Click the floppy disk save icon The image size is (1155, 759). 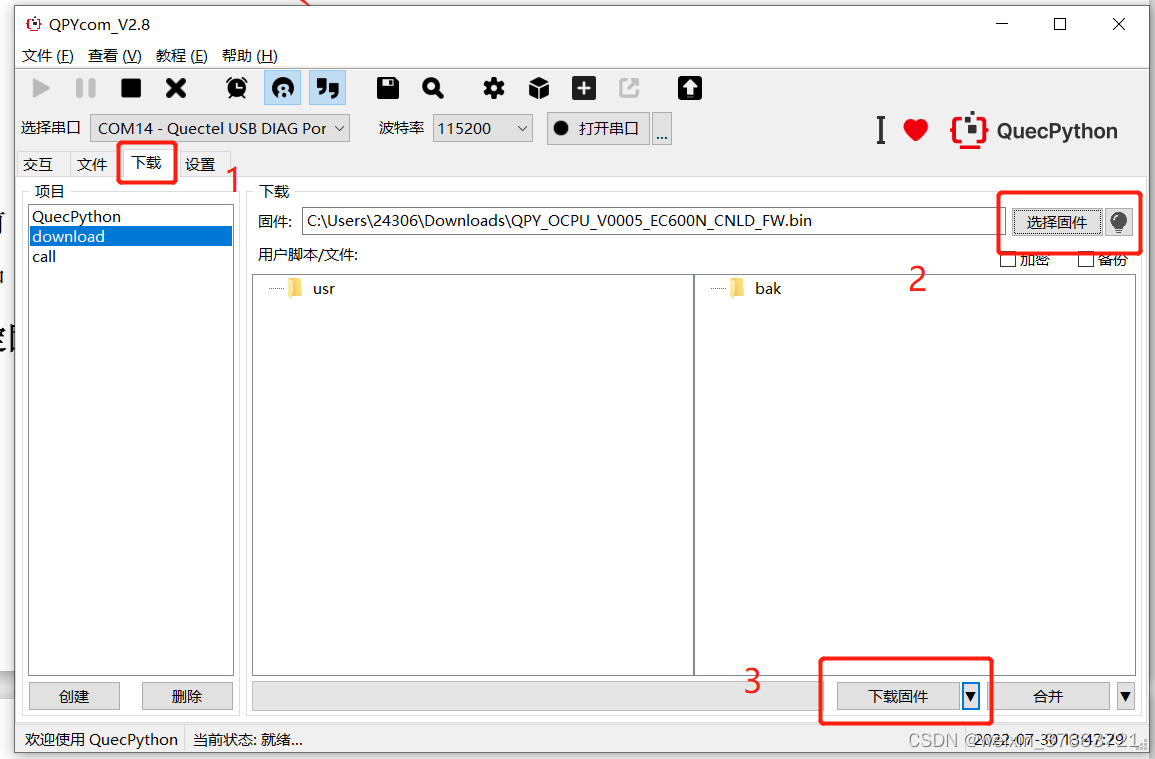pos(387,88)
